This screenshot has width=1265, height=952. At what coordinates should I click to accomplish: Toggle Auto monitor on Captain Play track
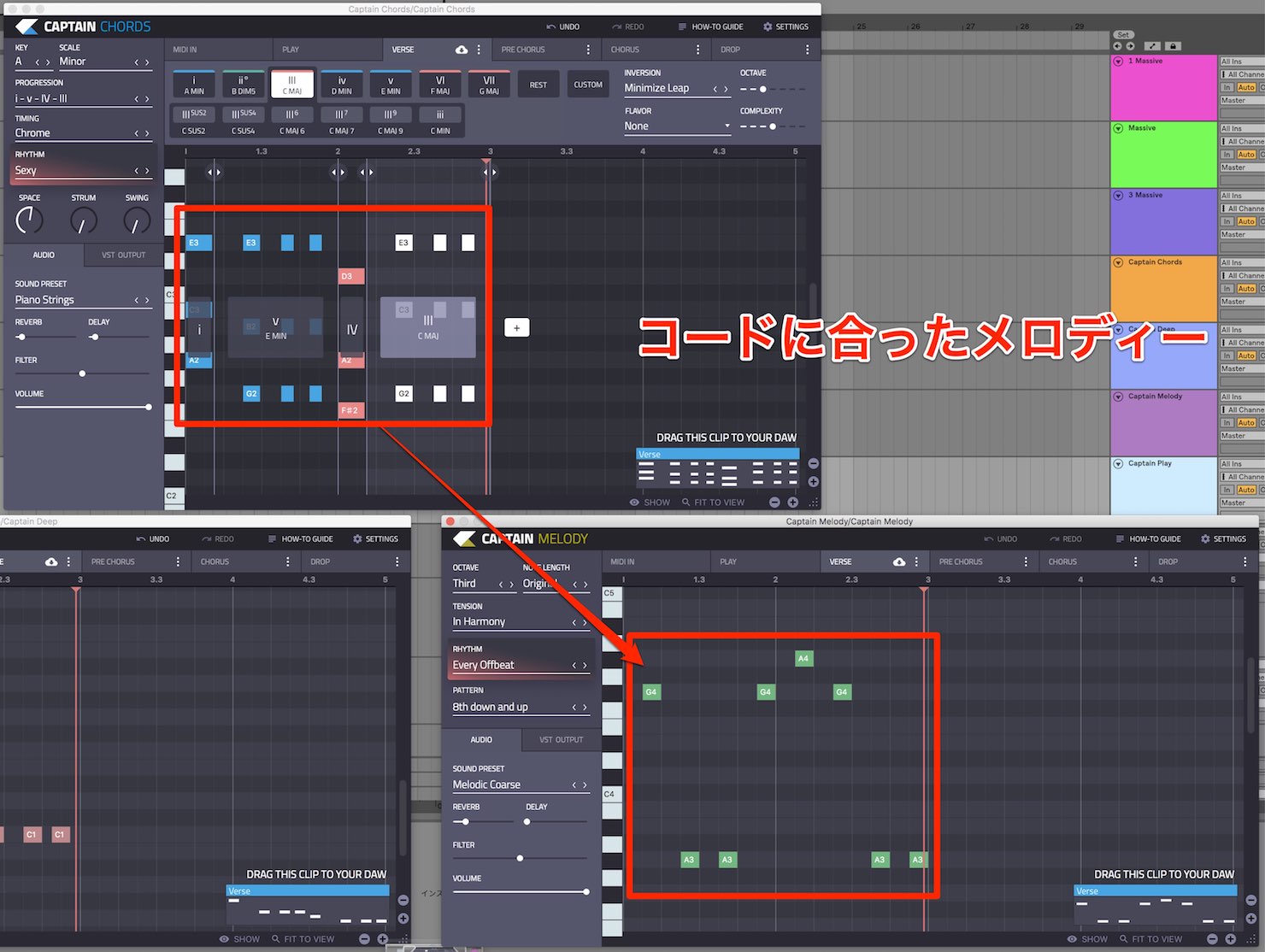click(1246, 490)
